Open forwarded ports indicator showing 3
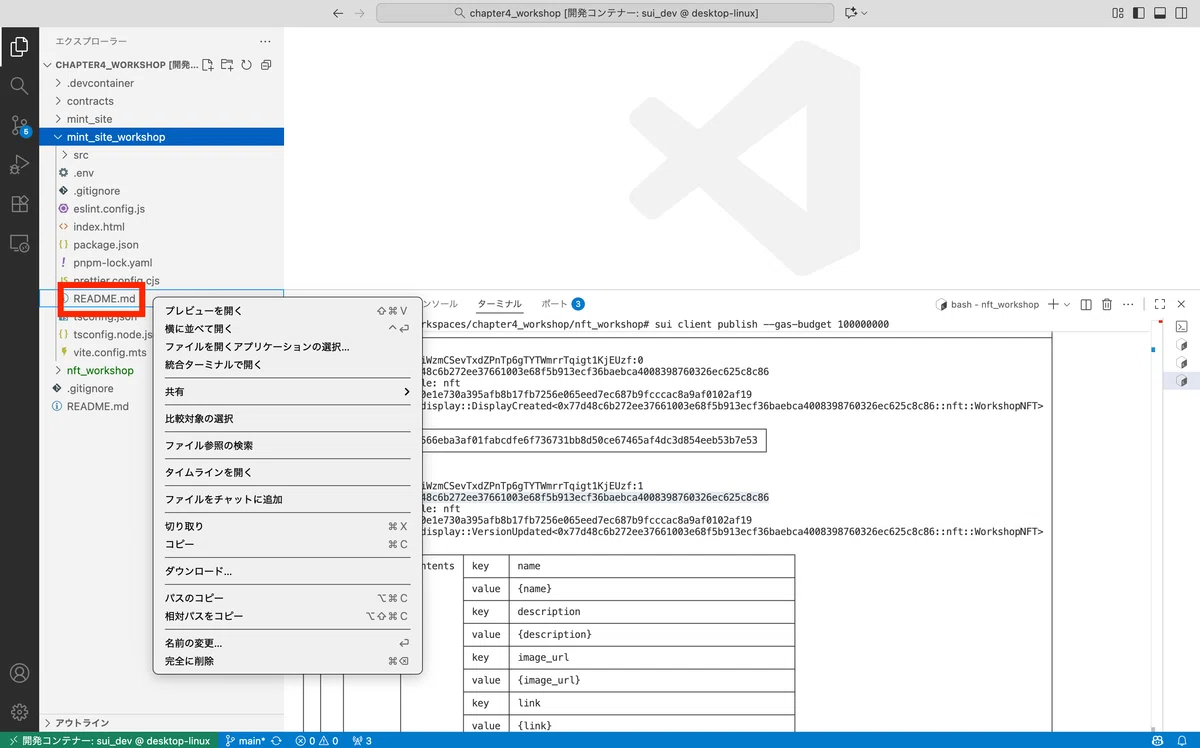1200x748 pixels. click(361, 741)
